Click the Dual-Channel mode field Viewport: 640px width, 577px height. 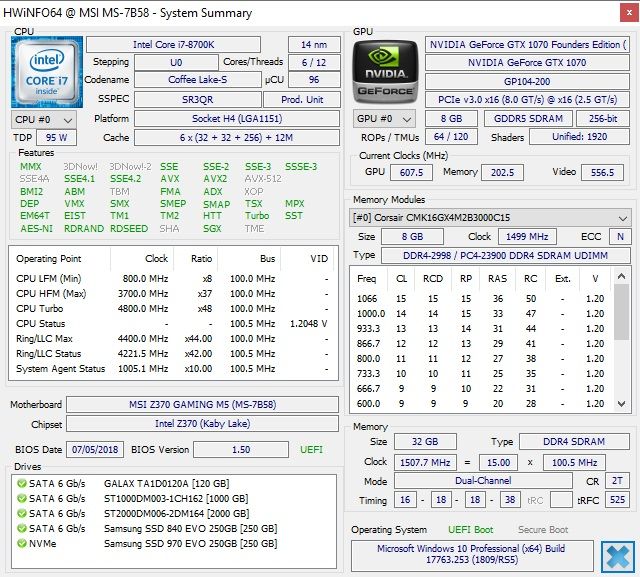(483, 481)
